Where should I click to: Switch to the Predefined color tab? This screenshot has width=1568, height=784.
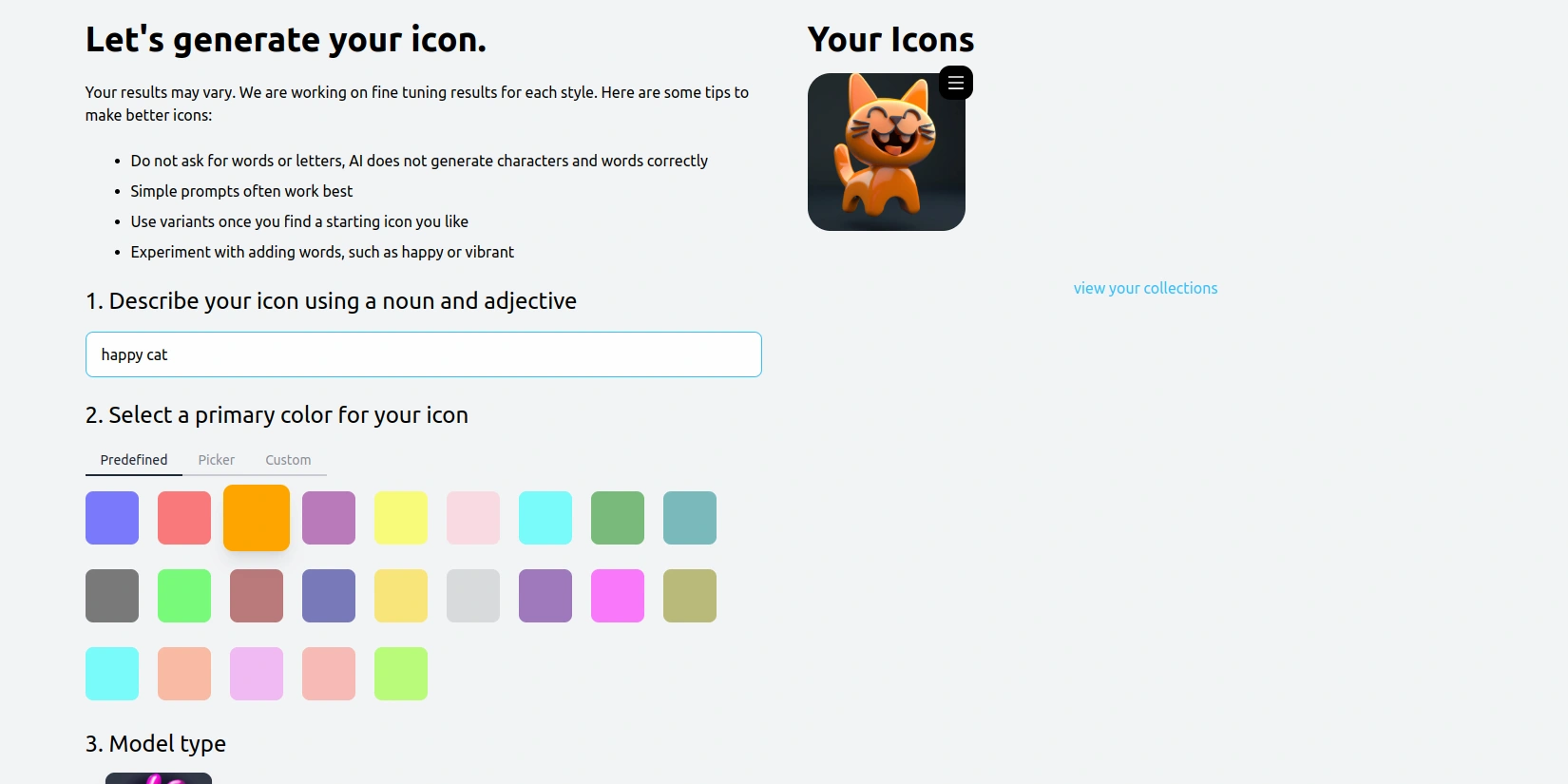(x=133, y=460)
